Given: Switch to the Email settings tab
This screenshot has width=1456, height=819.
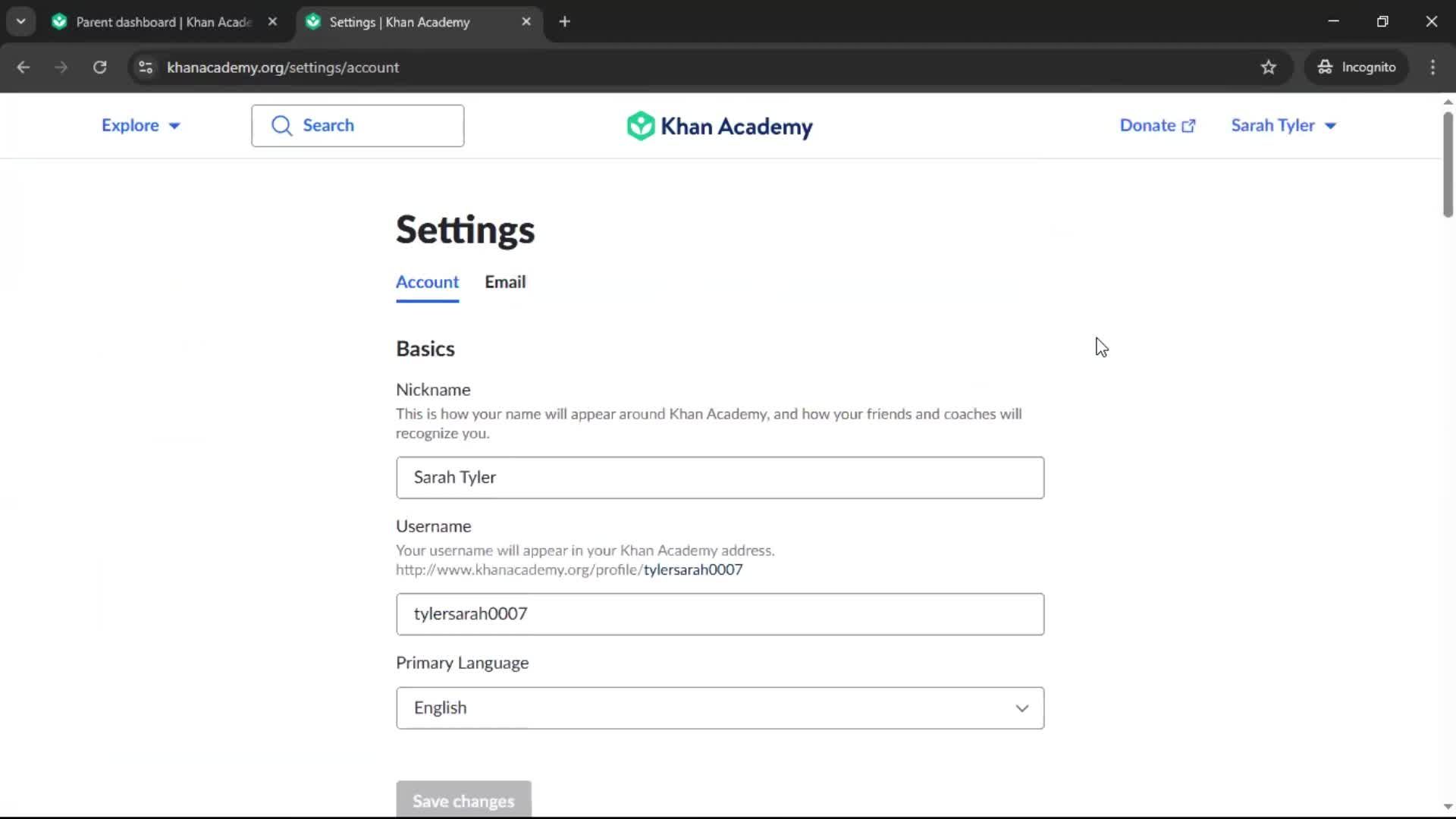Looking at the screenshot, I should click(x=505, y=282).
